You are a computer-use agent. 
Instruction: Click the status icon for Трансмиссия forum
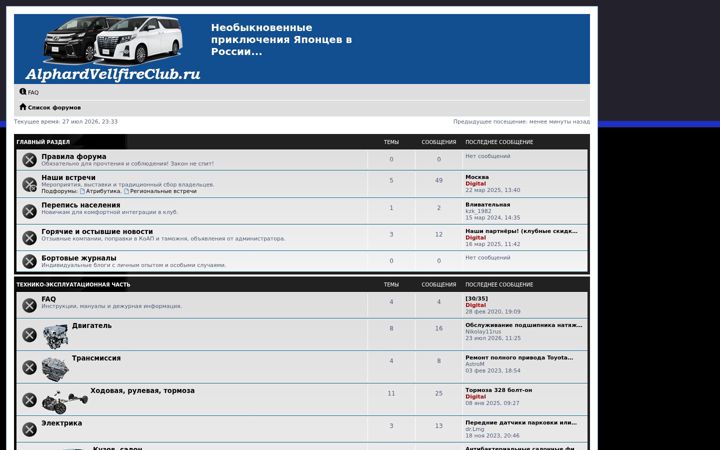29,367
